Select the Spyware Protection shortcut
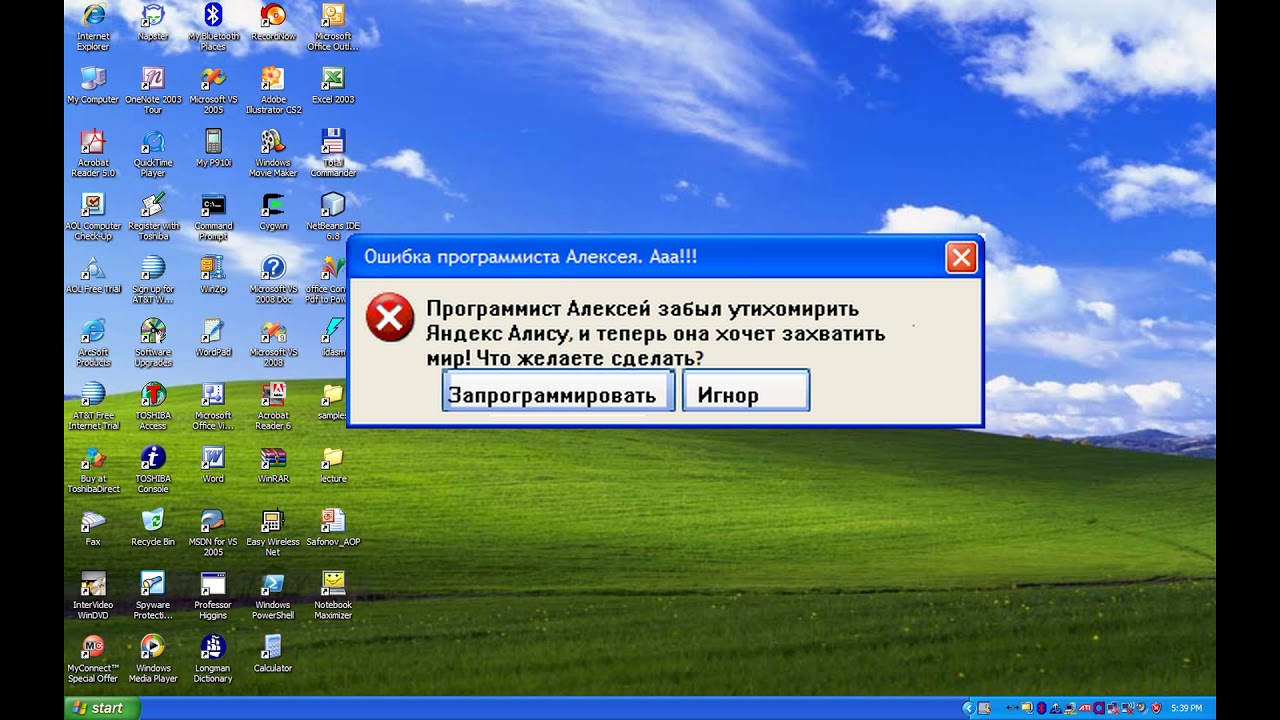1280x720 pixels. [153, 594]
